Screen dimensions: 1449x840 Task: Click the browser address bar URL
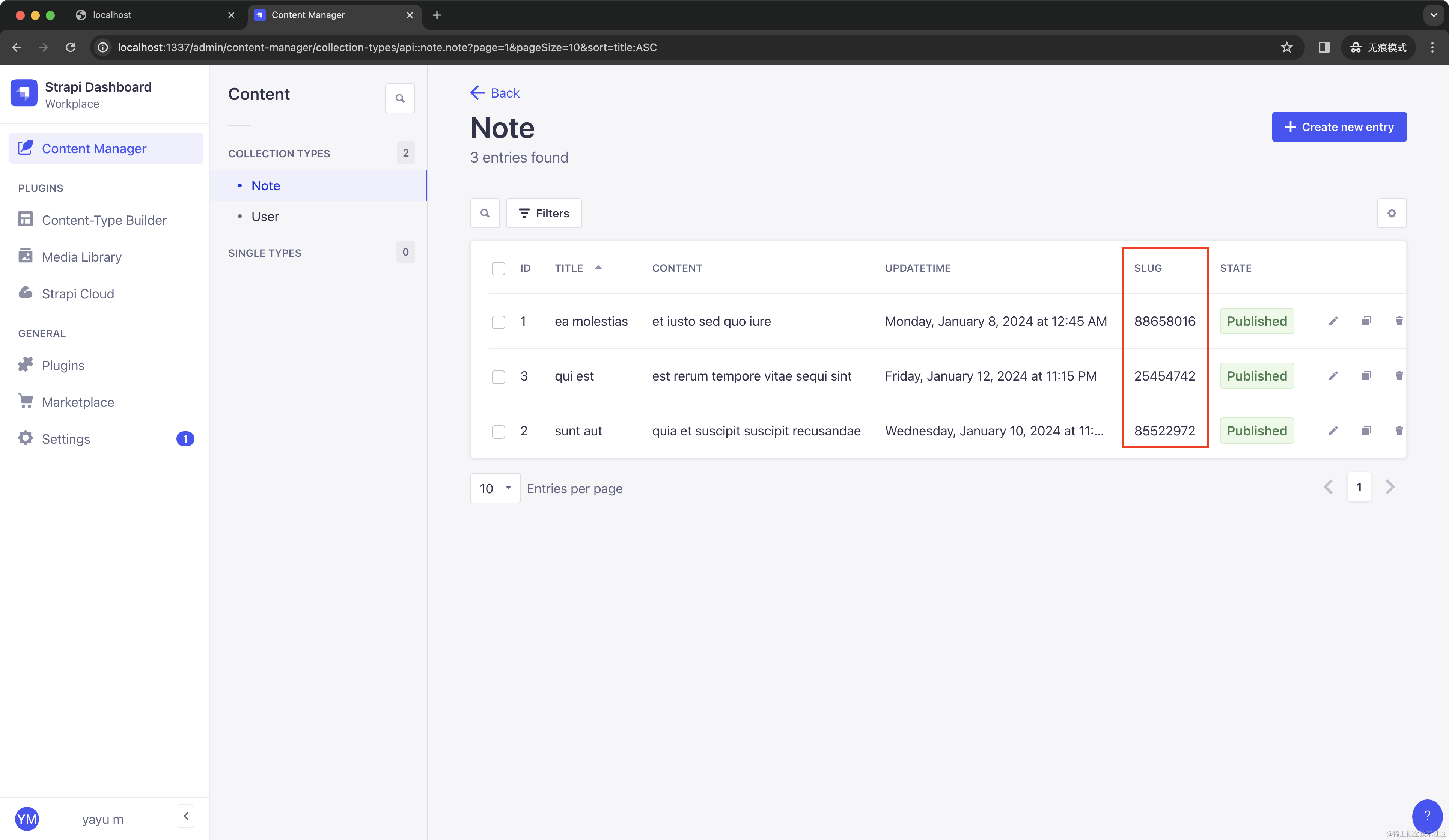387,47
